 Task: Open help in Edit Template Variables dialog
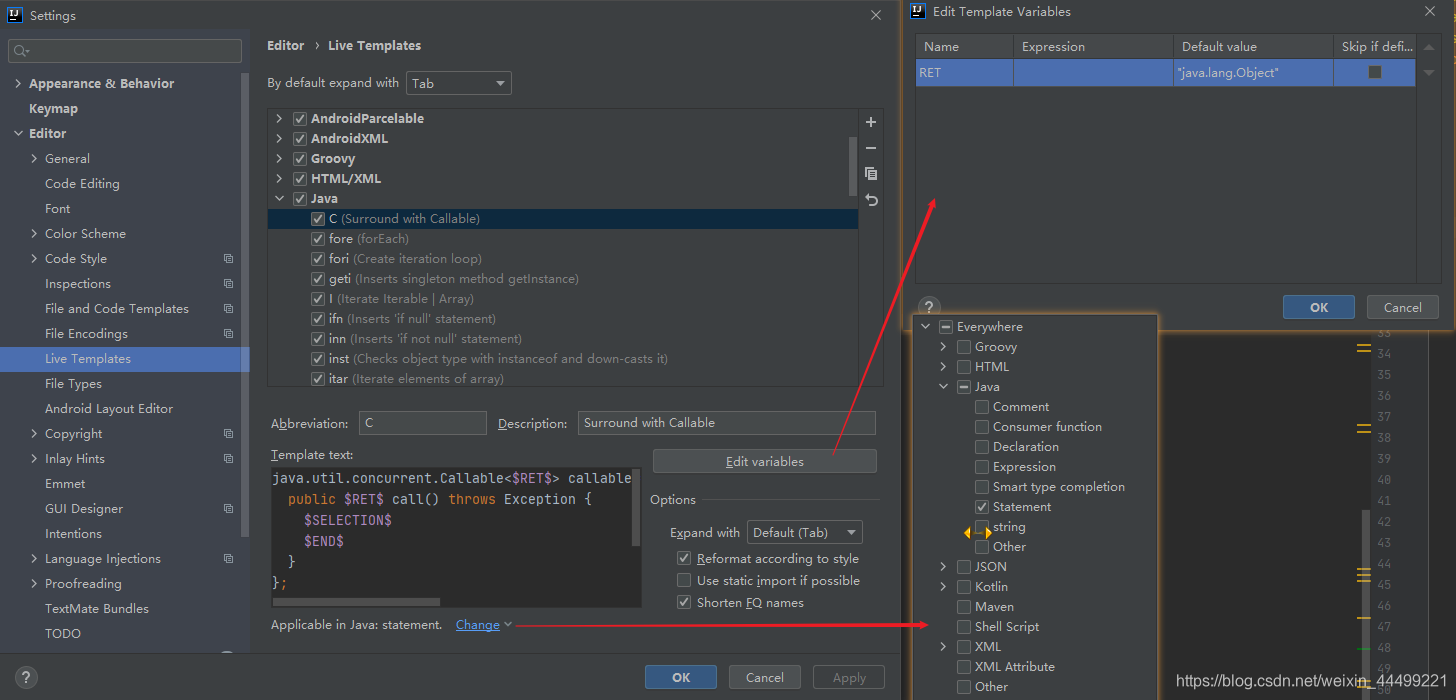pos(929,307)
